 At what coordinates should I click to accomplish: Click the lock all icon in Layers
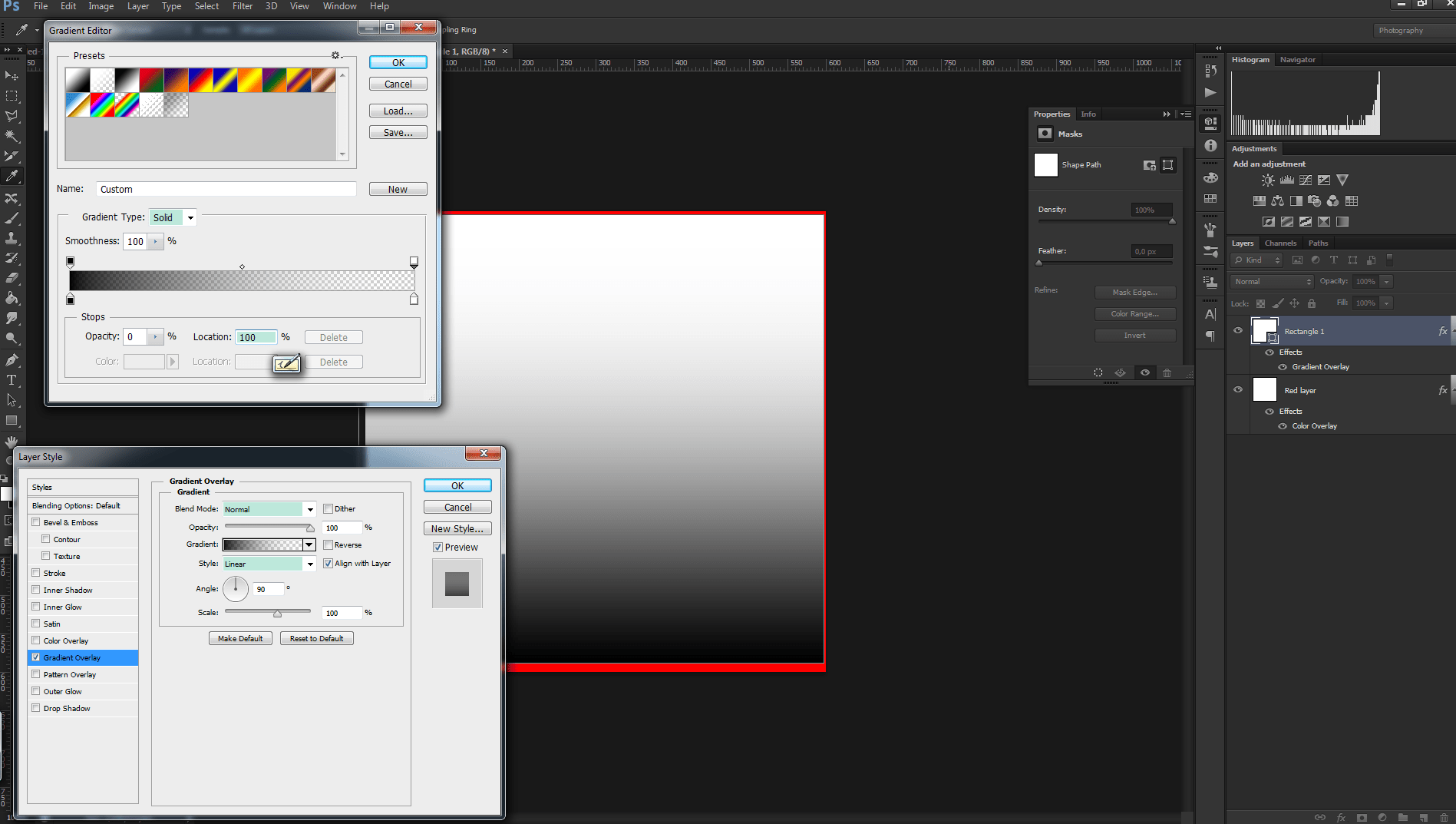click(1312, 303)
